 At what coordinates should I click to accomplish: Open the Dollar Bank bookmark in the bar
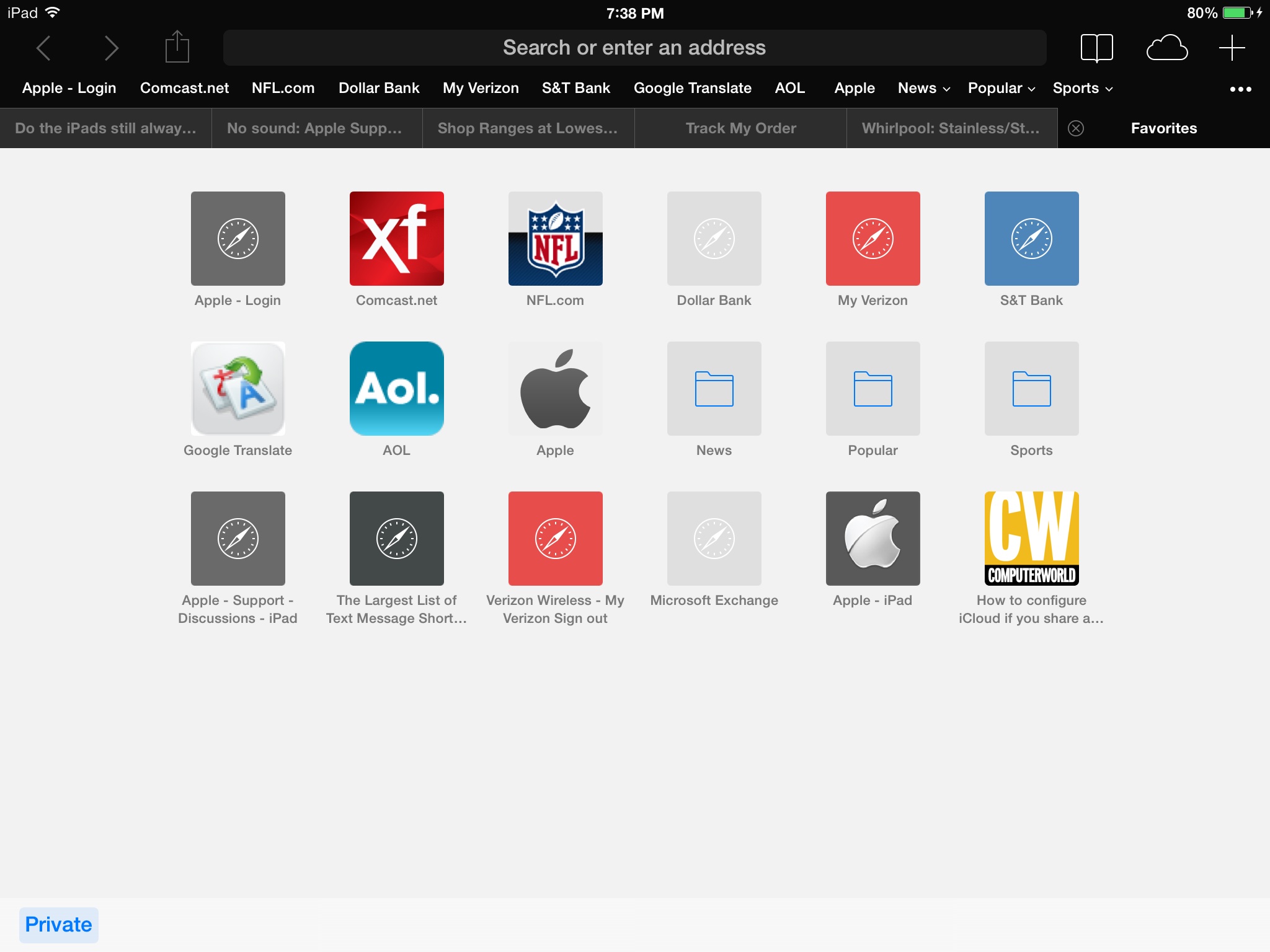378,88
